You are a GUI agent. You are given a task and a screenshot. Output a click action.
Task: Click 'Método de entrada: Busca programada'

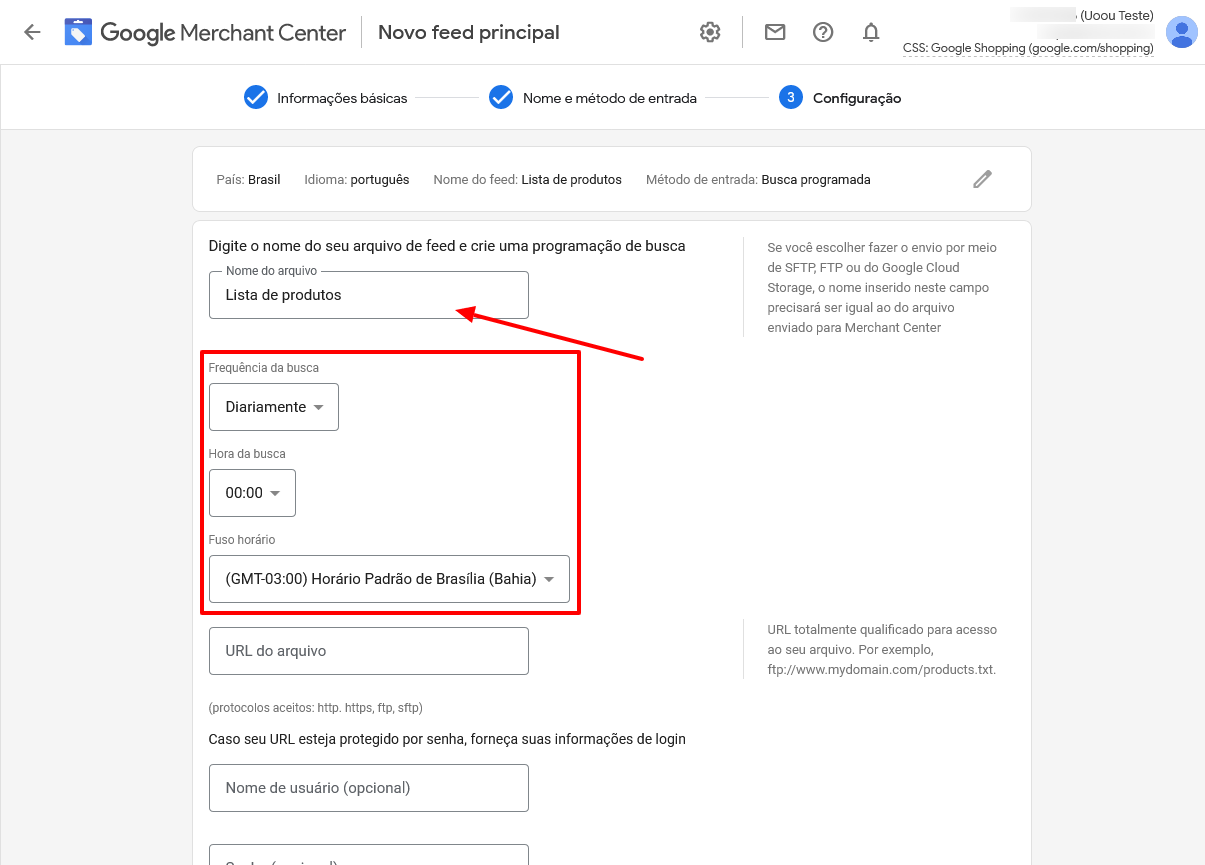[x=758, y=180]
